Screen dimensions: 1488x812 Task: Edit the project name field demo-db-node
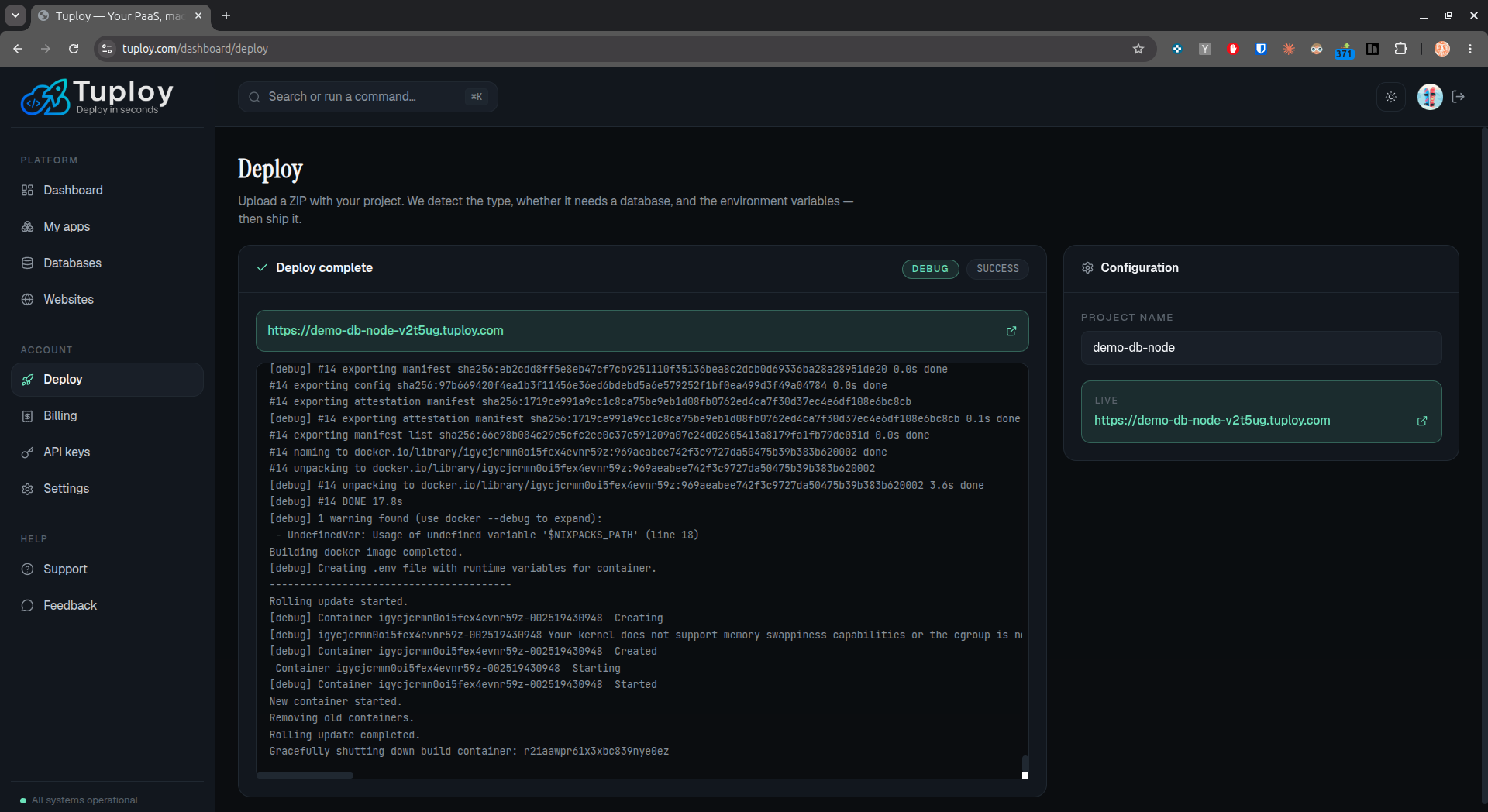point(1261,348)
